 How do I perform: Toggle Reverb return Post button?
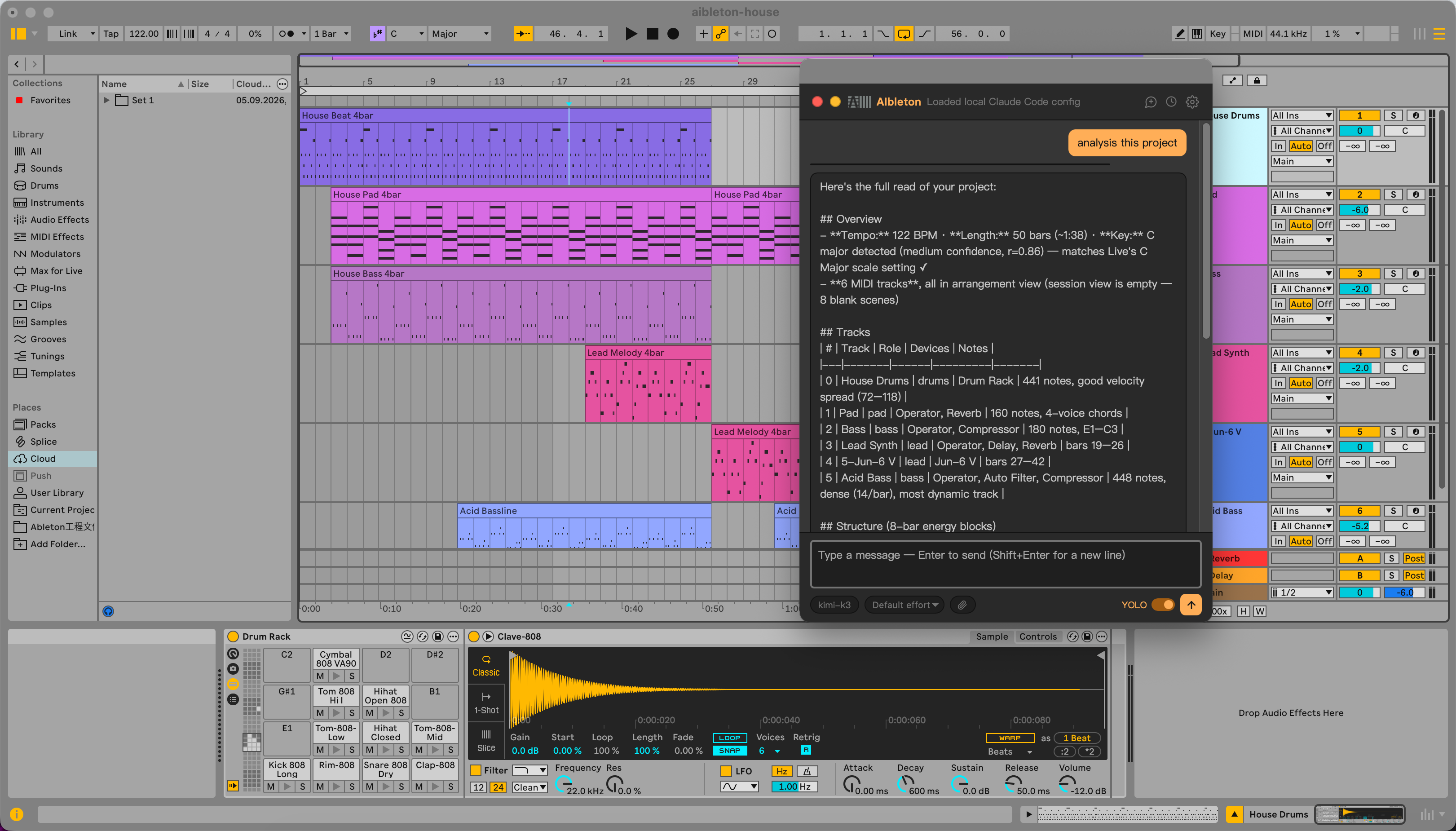[x=1414, y=559]
